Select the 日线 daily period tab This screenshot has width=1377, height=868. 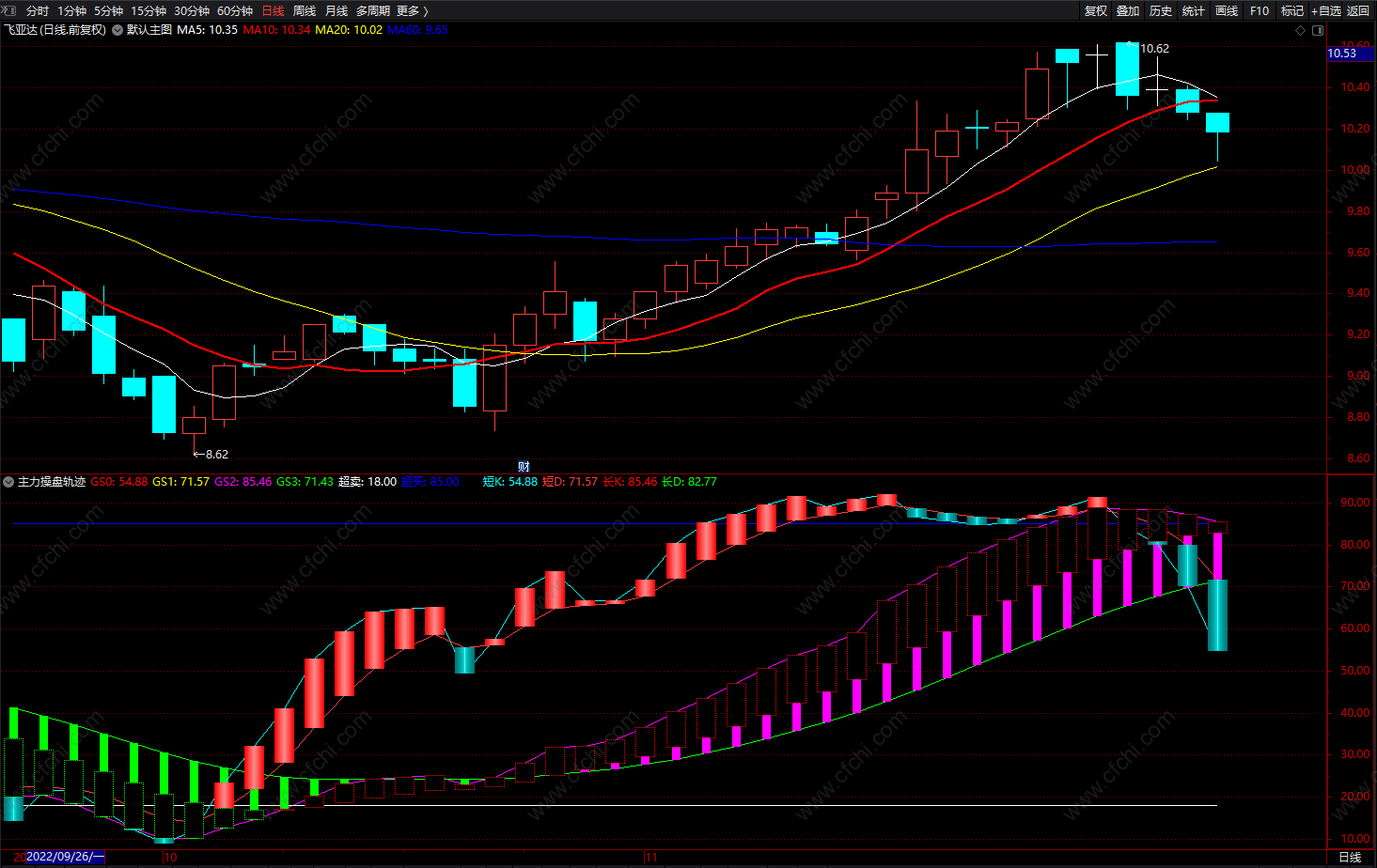[273, 10]
